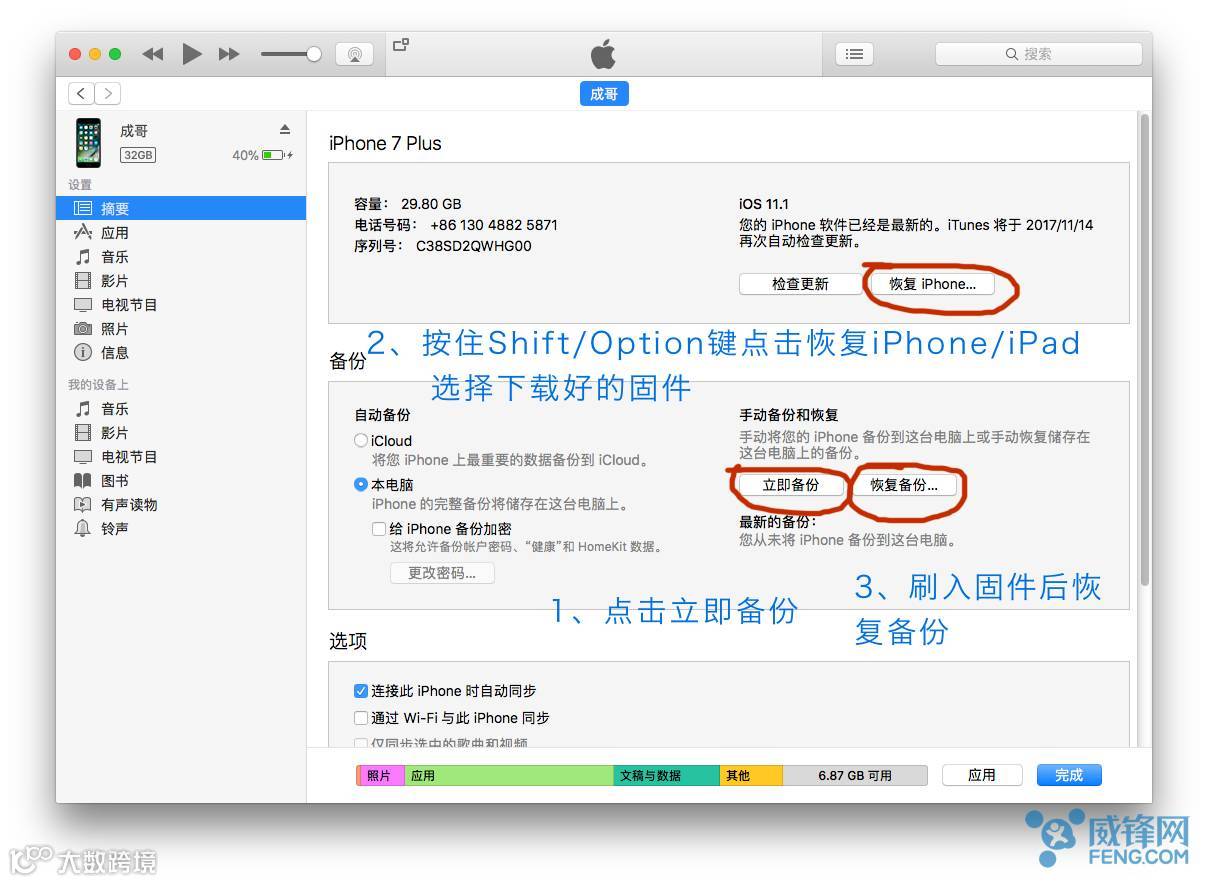Image resolution: width=1208 pixels, height=883 pixels.
Task: Open 影片 under 我的设备上
Action: [181, 432]
